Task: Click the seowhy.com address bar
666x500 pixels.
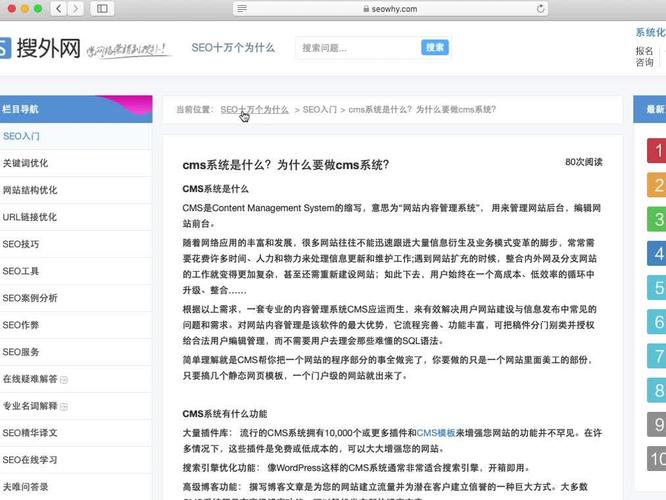Action: [x=390, y=8]
